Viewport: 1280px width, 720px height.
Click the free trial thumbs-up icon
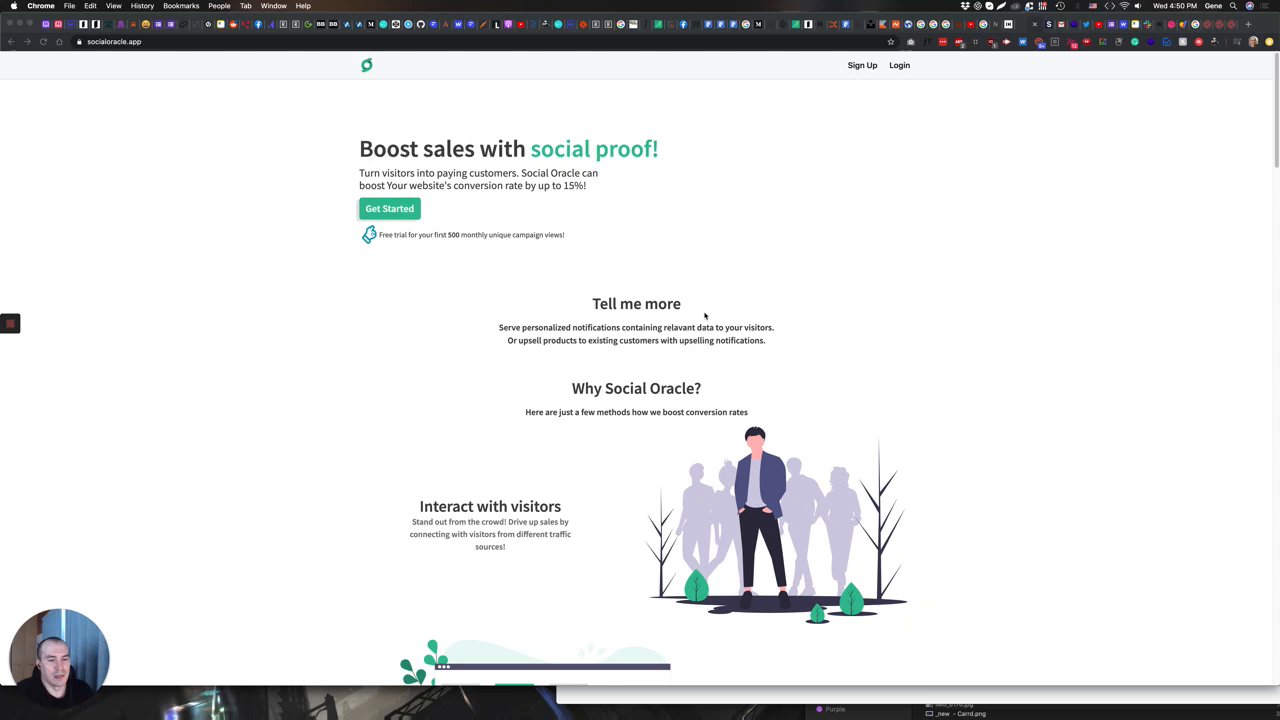tap(369, 234)
